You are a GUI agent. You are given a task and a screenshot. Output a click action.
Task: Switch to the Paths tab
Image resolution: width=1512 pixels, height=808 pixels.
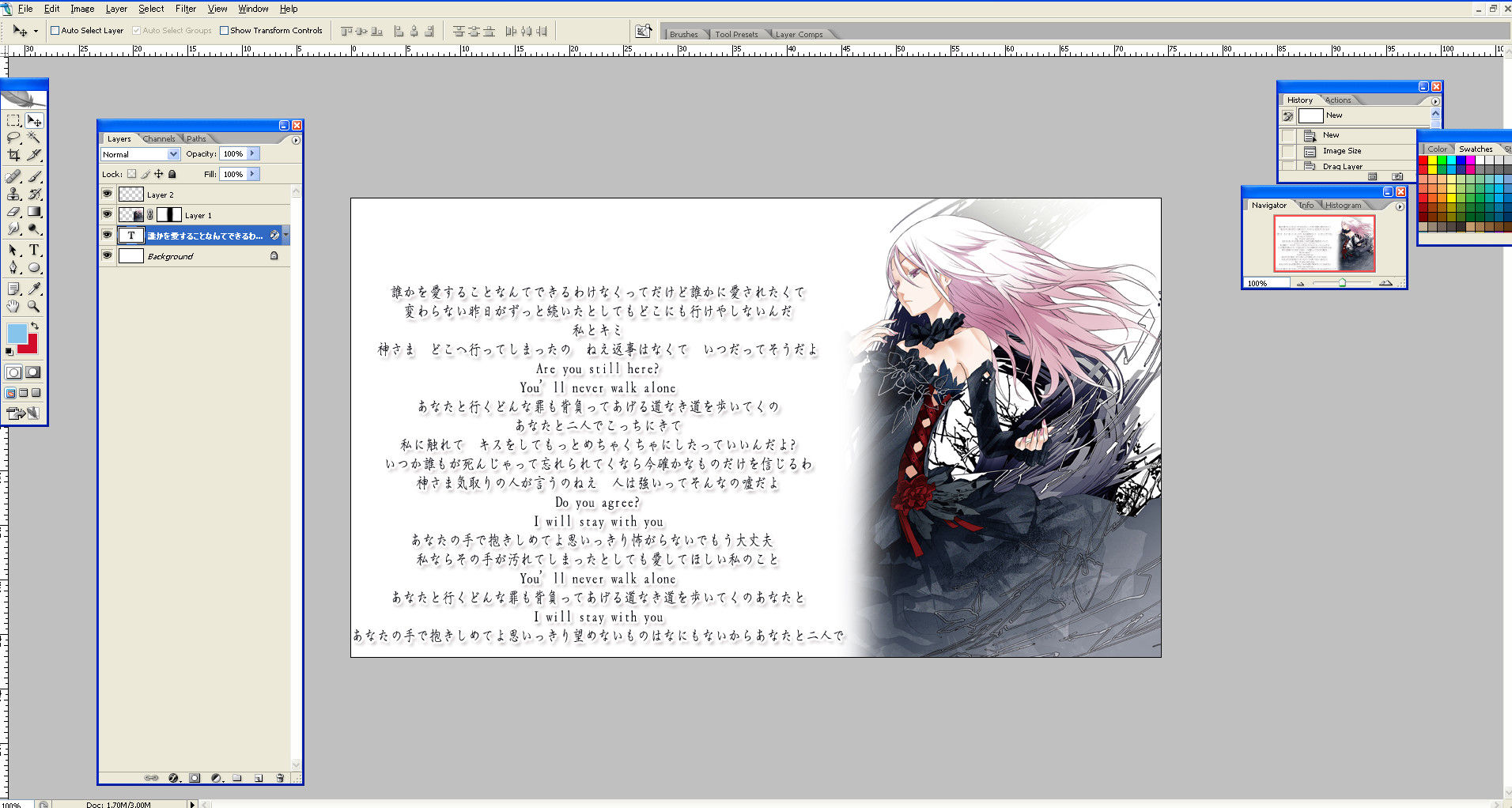(x=196, y=139)
